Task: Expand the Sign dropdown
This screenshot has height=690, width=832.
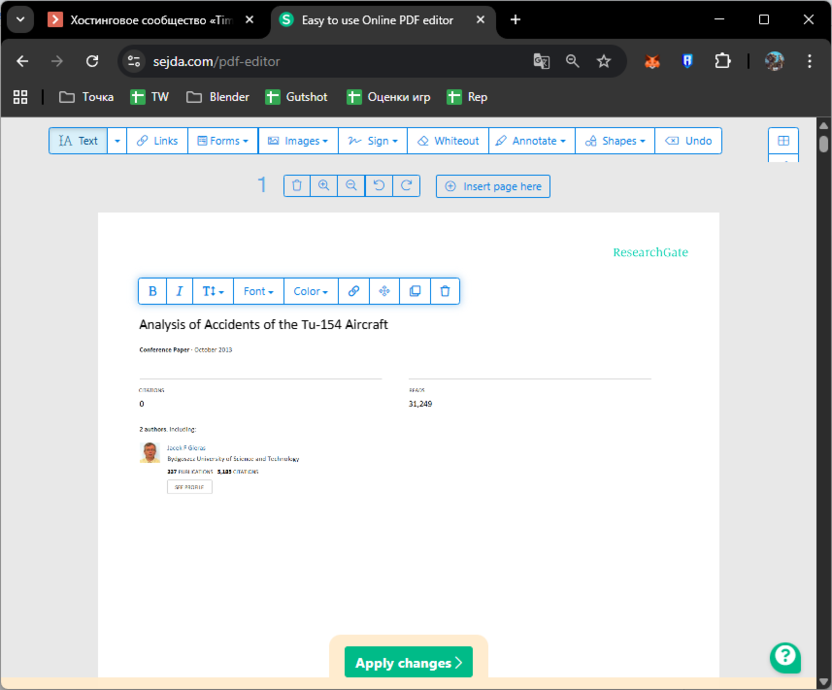Action: (373, 141)
